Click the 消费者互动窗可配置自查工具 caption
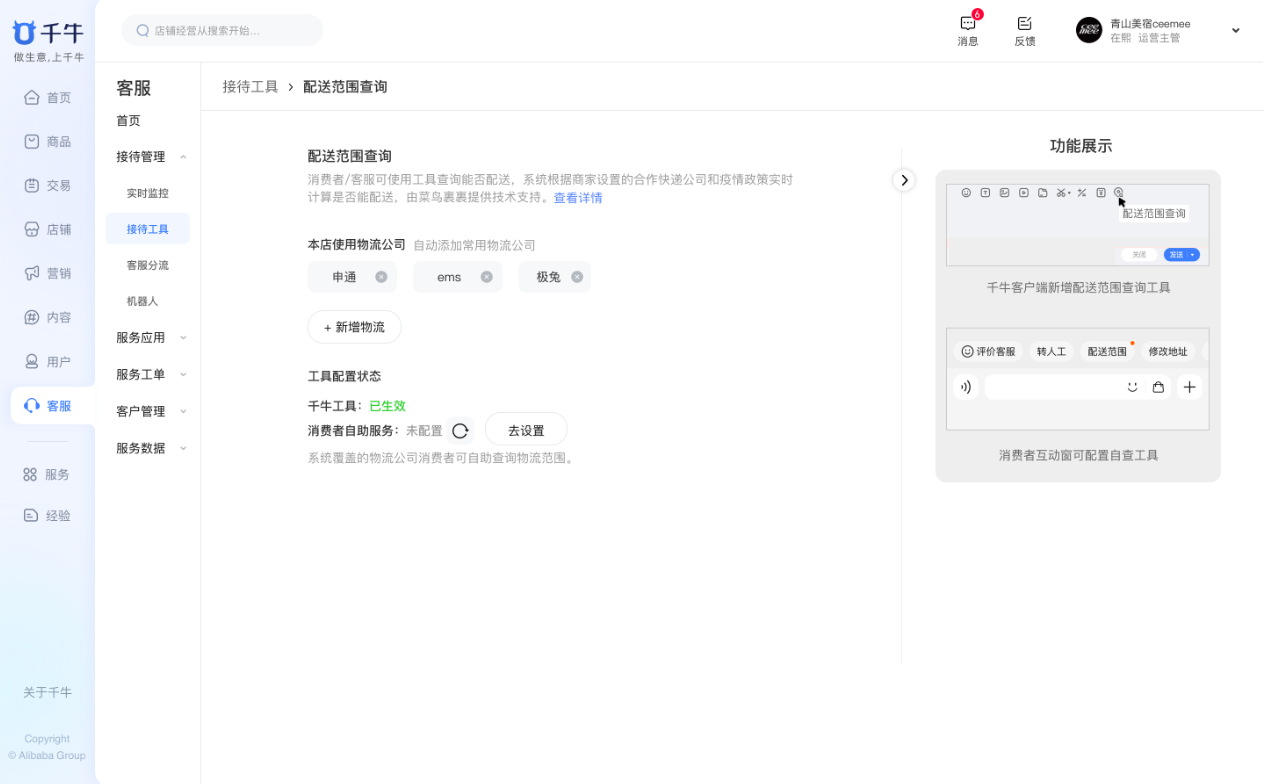This screenshot has width=1264, height=784. click(x=1078, y=455)
